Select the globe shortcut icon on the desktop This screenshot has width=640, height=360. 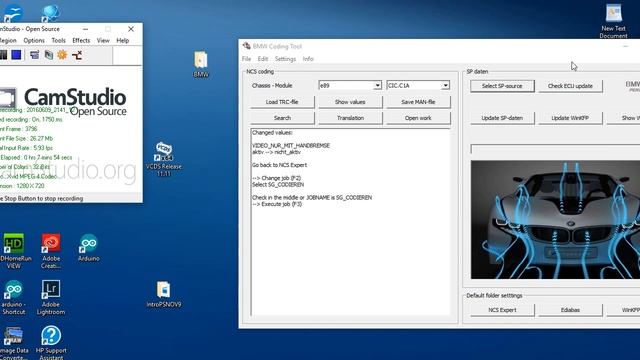point(51,13)
